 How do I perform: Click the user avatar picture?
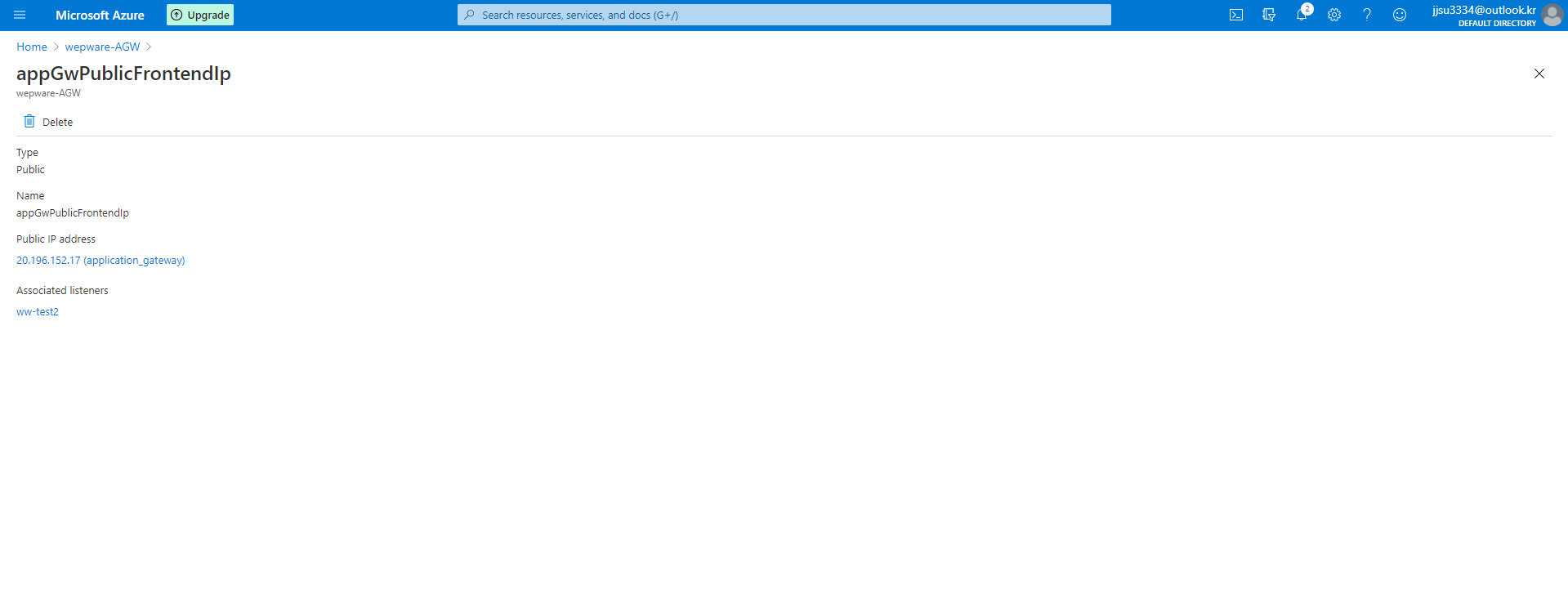pos(1552,15)
